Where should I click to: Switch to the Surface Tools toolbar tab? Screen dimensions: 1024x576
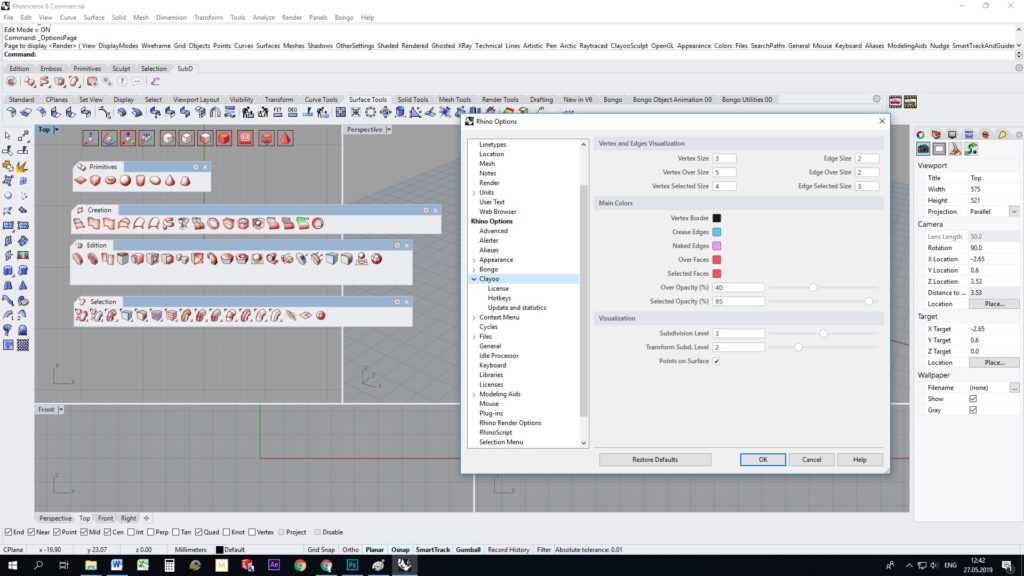(x=367, y=100)
